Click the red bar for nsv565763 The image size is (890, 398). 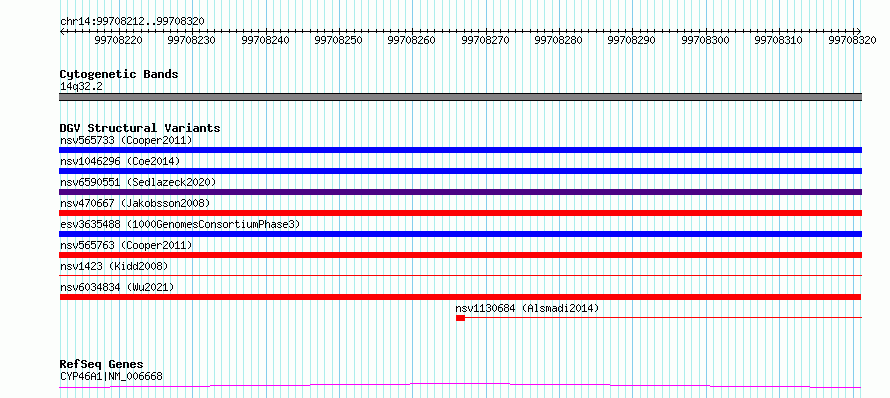coord(460,255)
